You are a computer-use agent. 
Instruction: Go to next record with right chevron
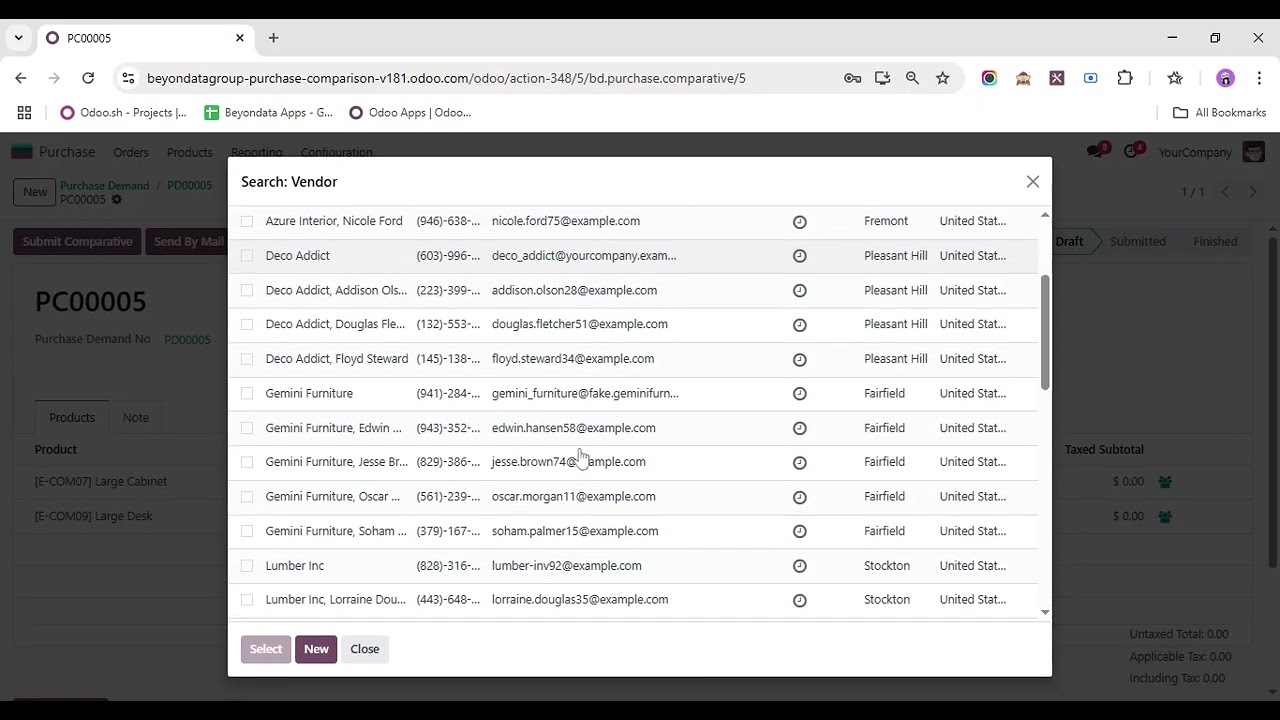pyautogui.click(x=1252, y=192)
